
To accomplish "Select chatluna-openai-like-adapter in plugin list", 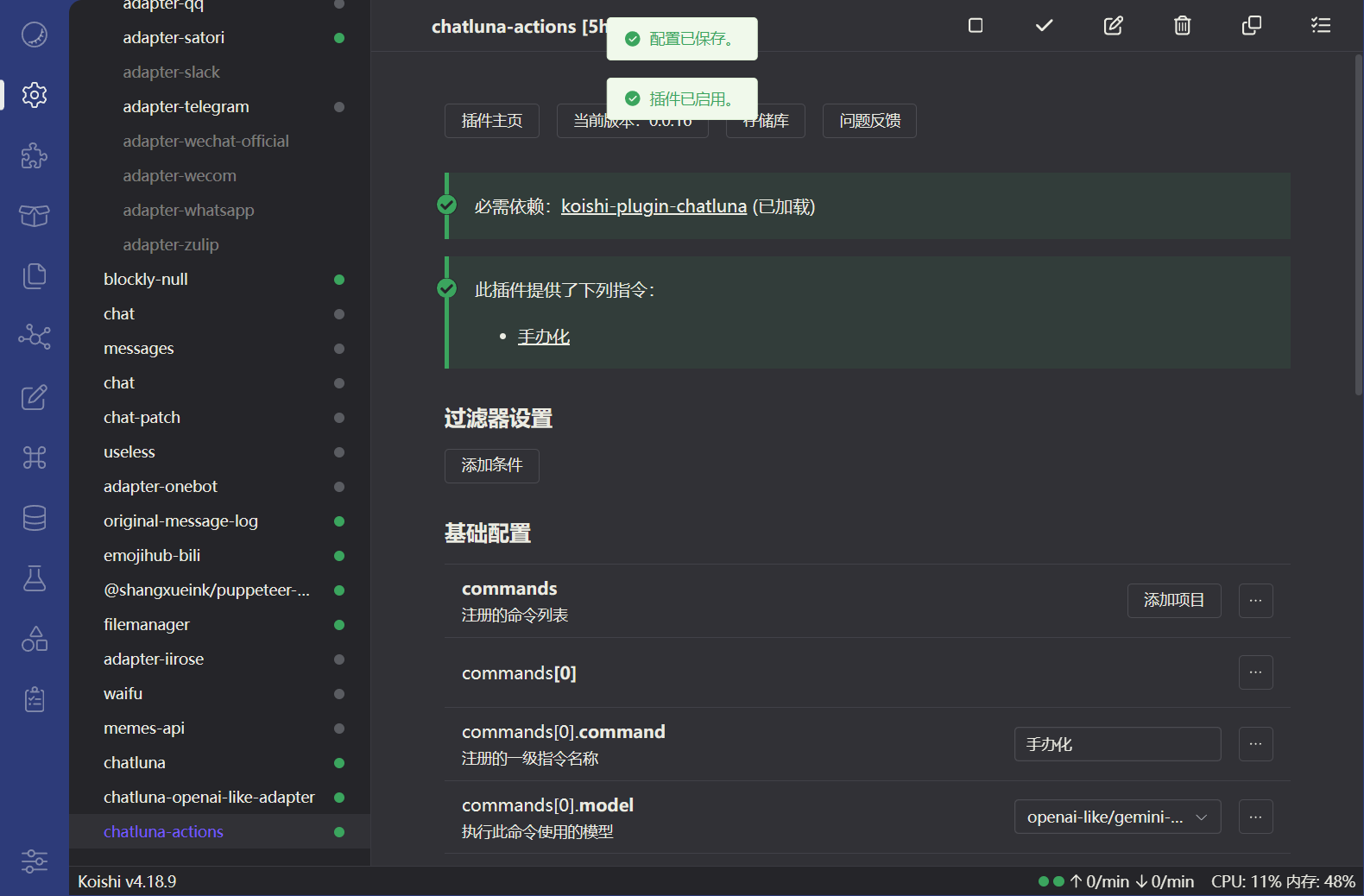I will click(x=209, y=798).
